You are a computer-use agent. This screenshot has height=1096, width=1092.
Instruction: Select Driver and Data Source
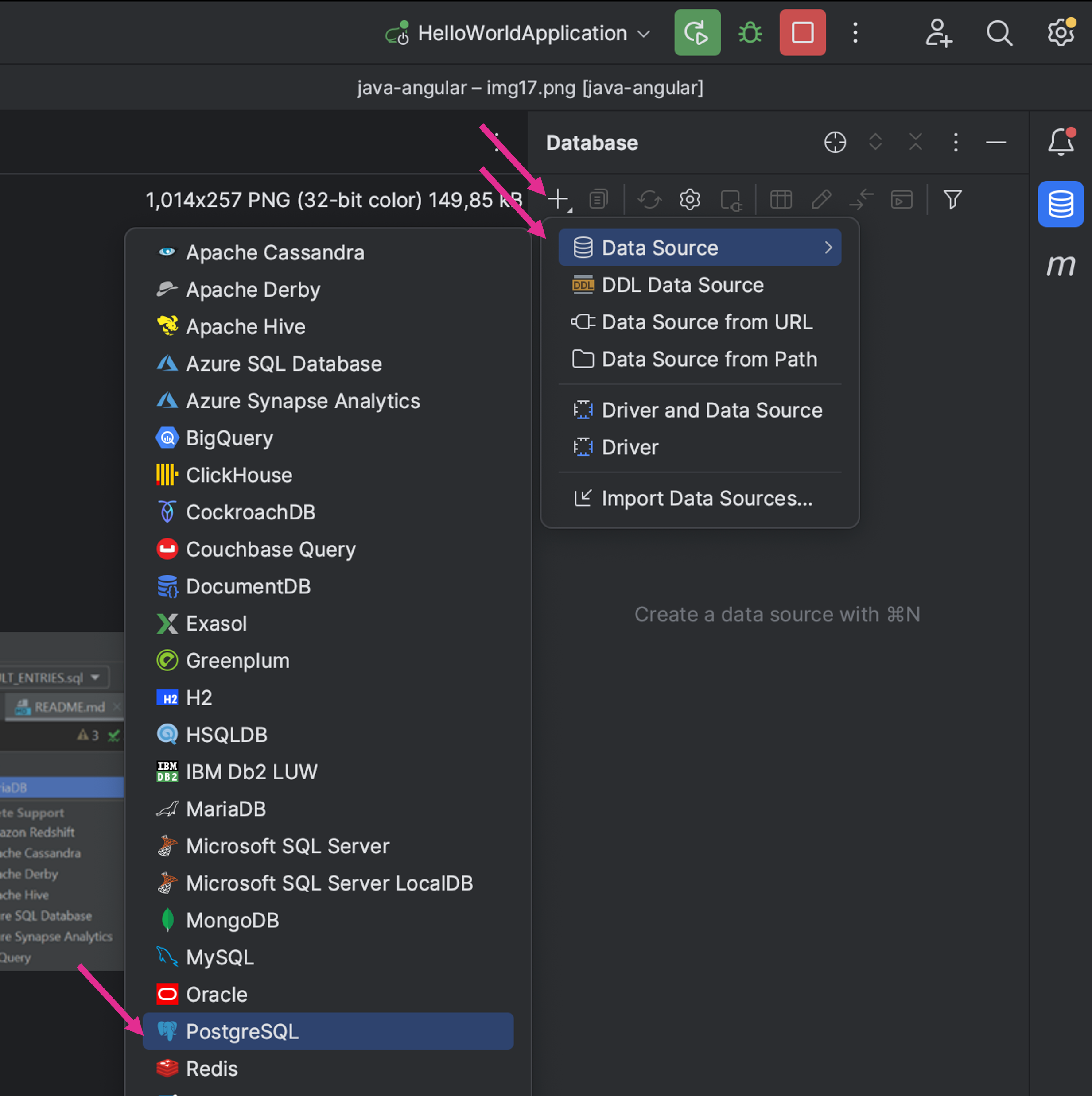(699, 410)
